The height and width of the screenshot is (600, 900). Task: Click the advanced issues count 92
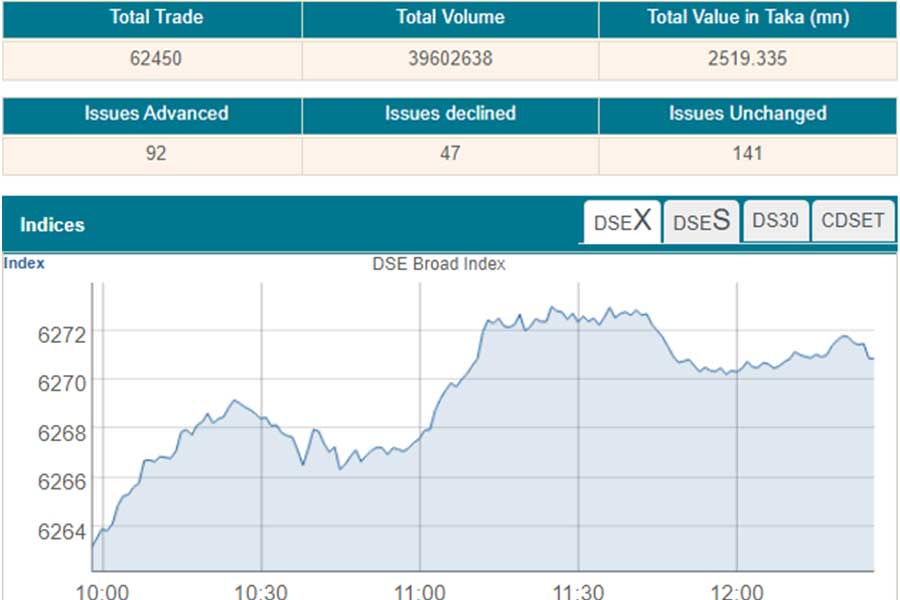coord(155,155)
